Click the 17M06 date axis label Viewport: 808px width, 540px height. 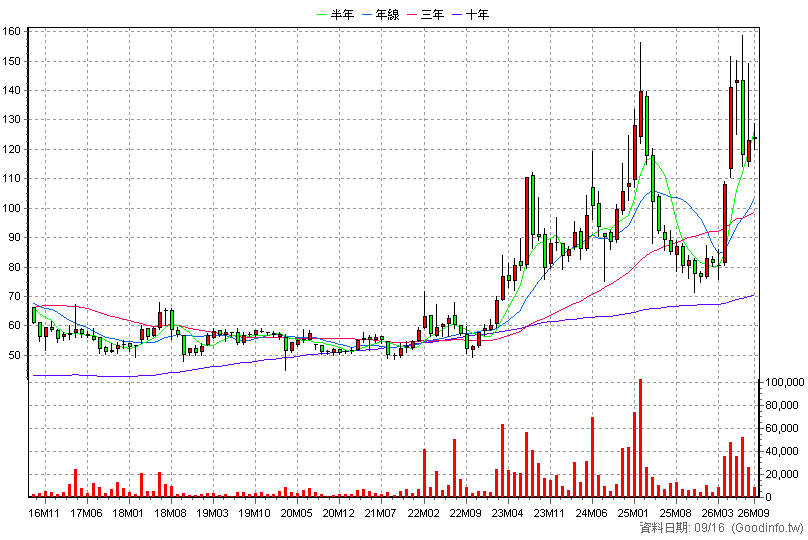pos(86,513)
